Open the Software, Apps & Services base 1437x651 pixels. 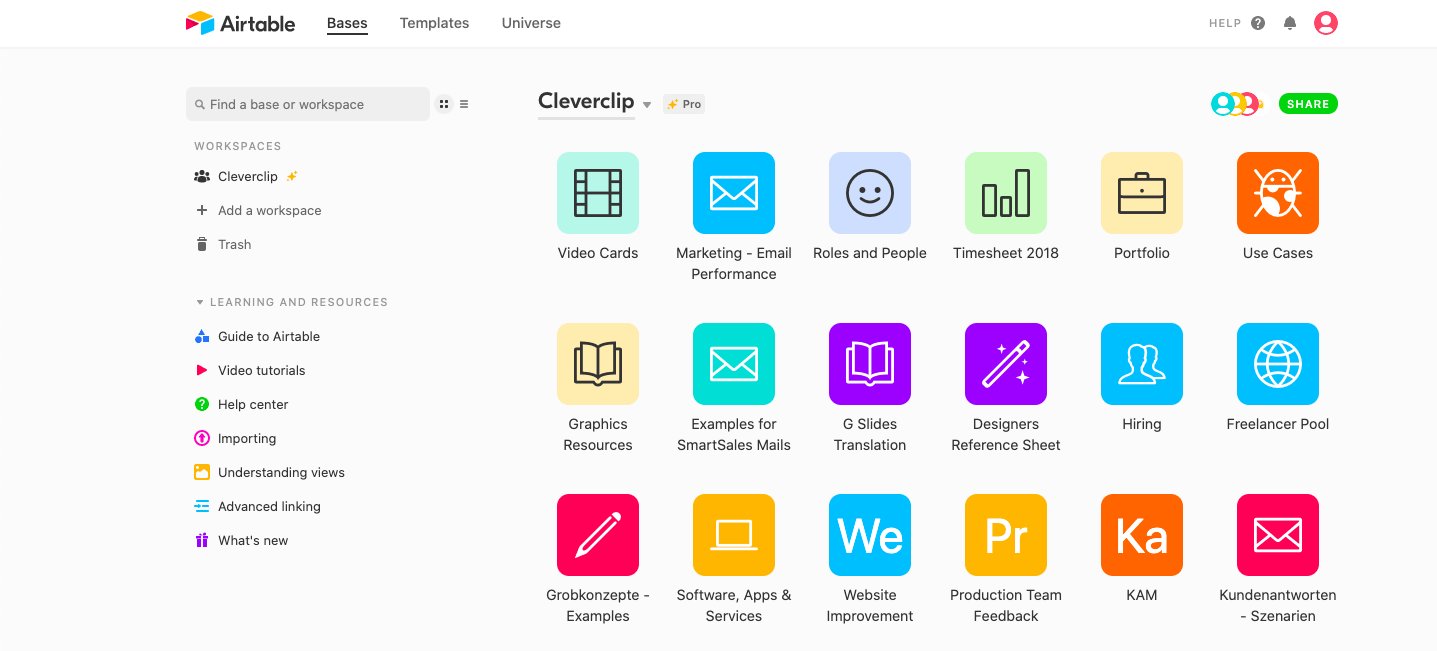734,535
